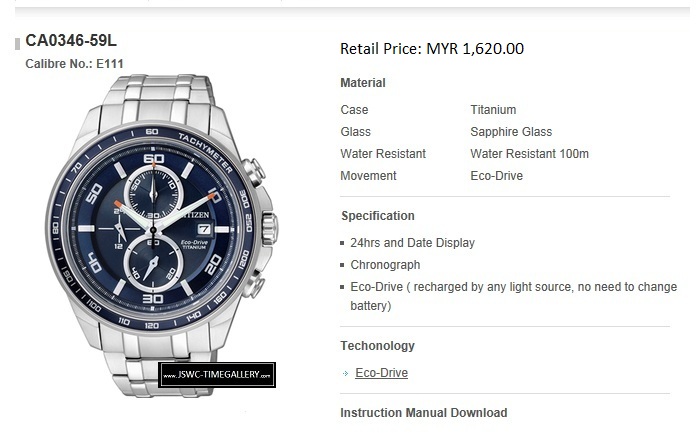
Task: Click the Material section heading
Action: point(362,83)
